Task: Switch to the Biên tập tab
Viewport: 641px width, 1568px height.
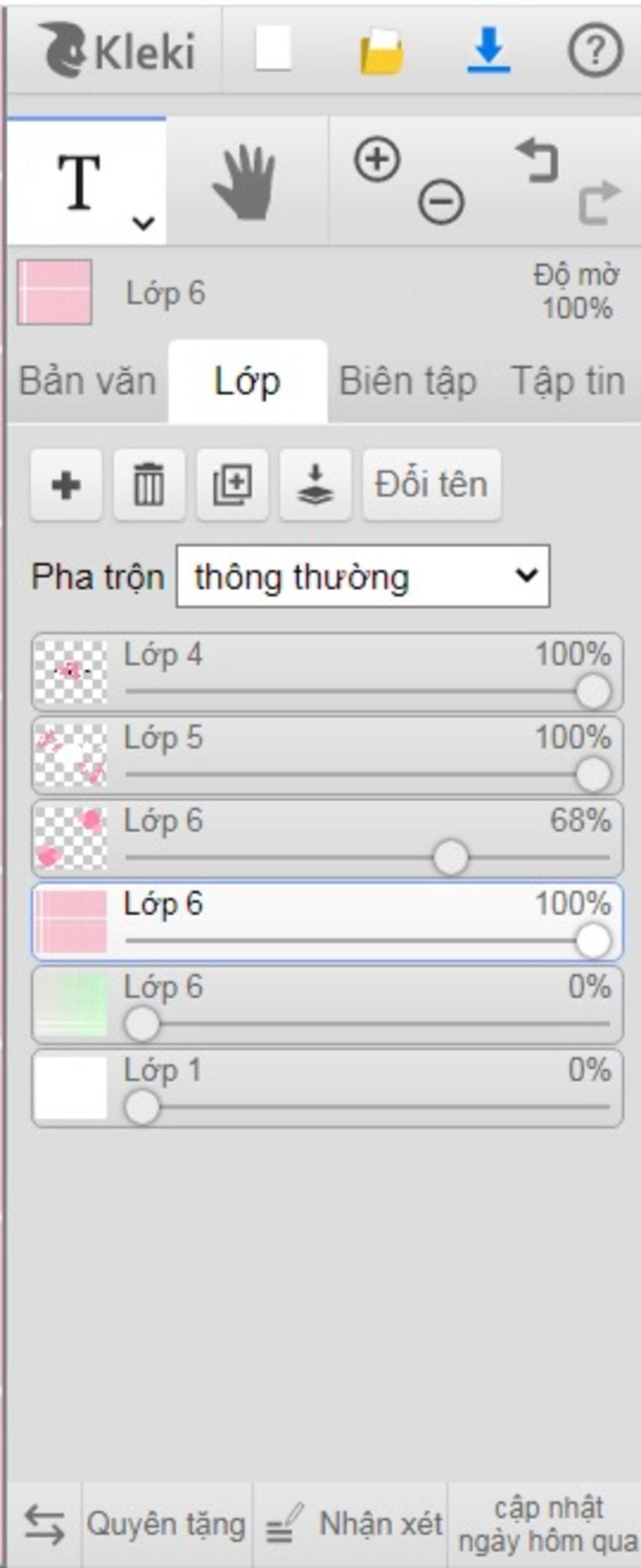Action: coord(408,382)
